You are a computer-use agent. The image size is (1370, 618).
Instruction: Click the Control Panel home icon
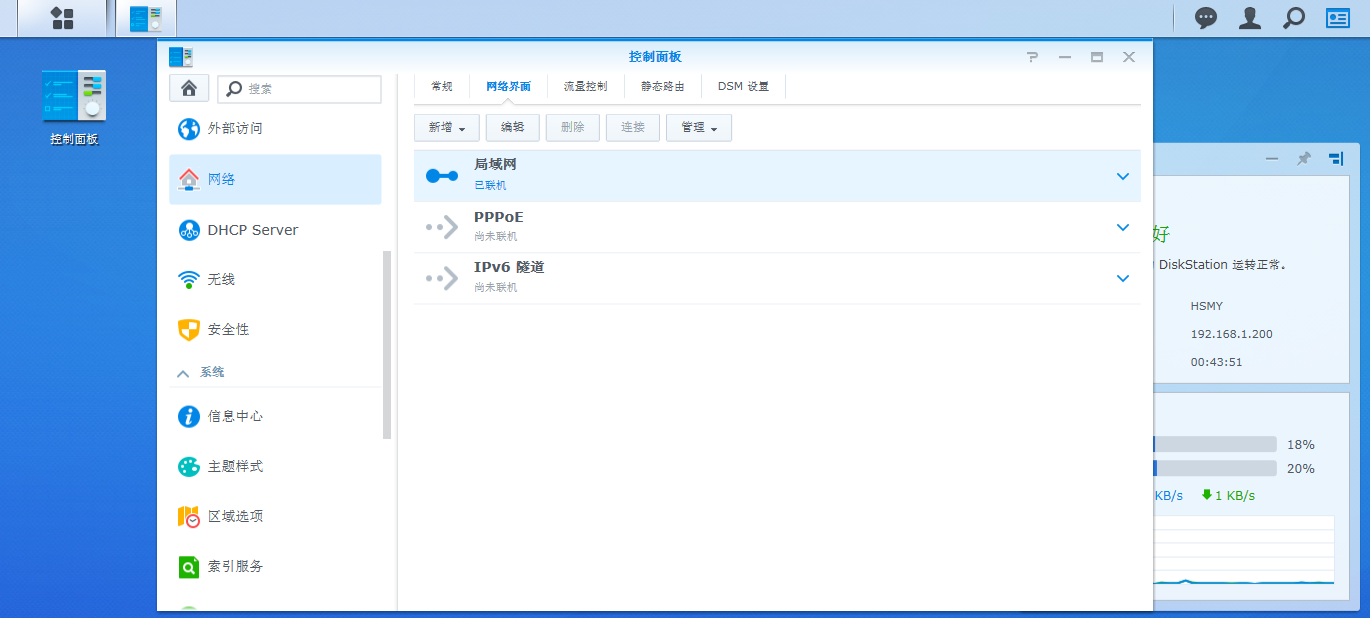[189, 88]
